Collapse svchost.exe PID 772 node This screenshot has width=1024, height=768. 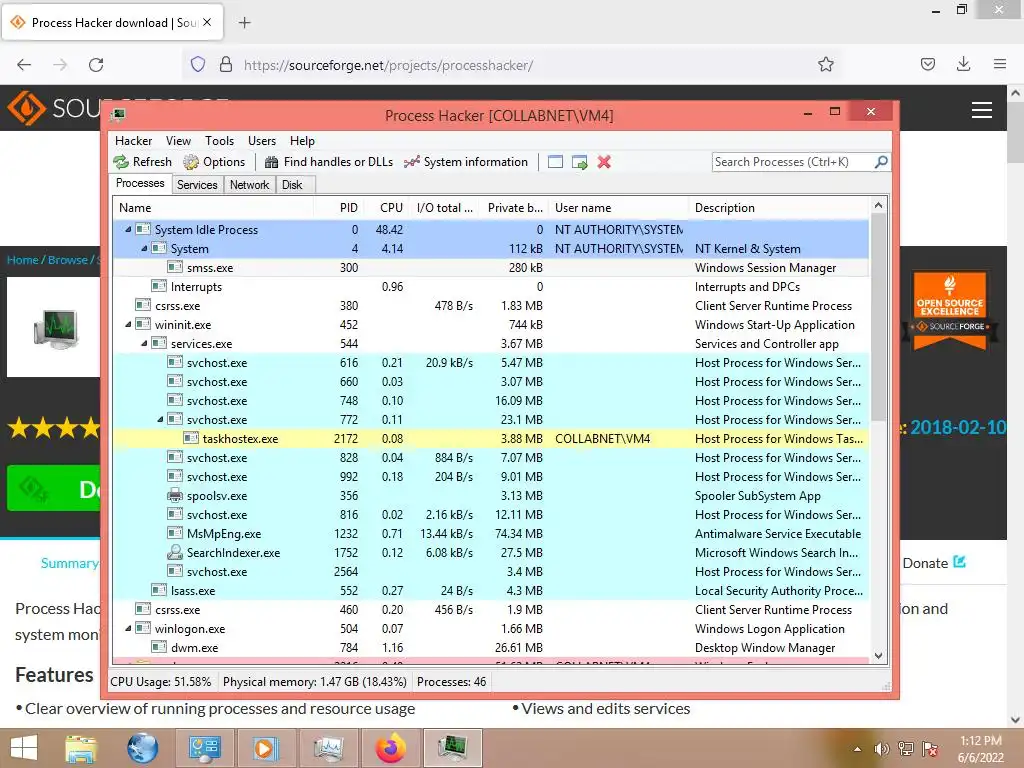(160, 419)
